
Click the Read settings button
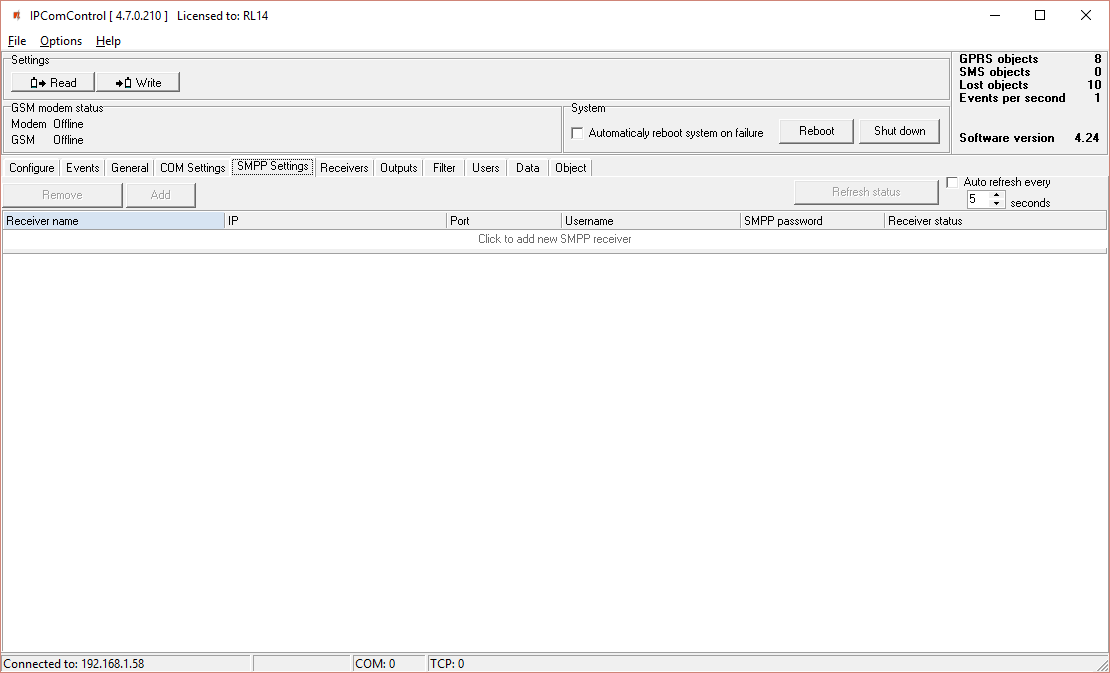tap(53, 83)
